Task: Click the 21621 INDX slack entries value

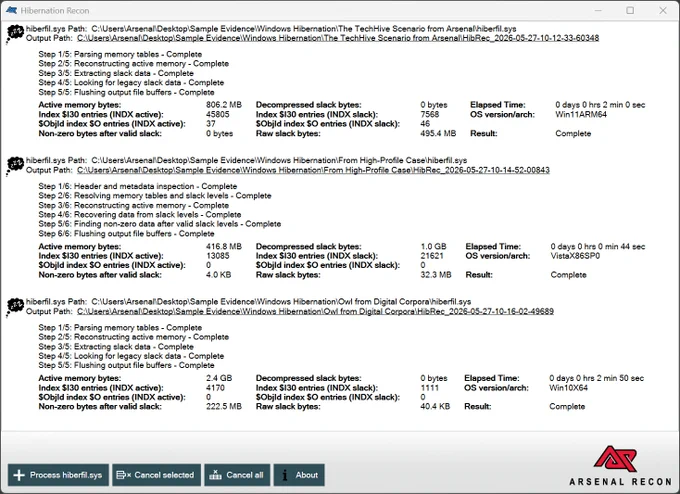Action: (x=432, y=256)
